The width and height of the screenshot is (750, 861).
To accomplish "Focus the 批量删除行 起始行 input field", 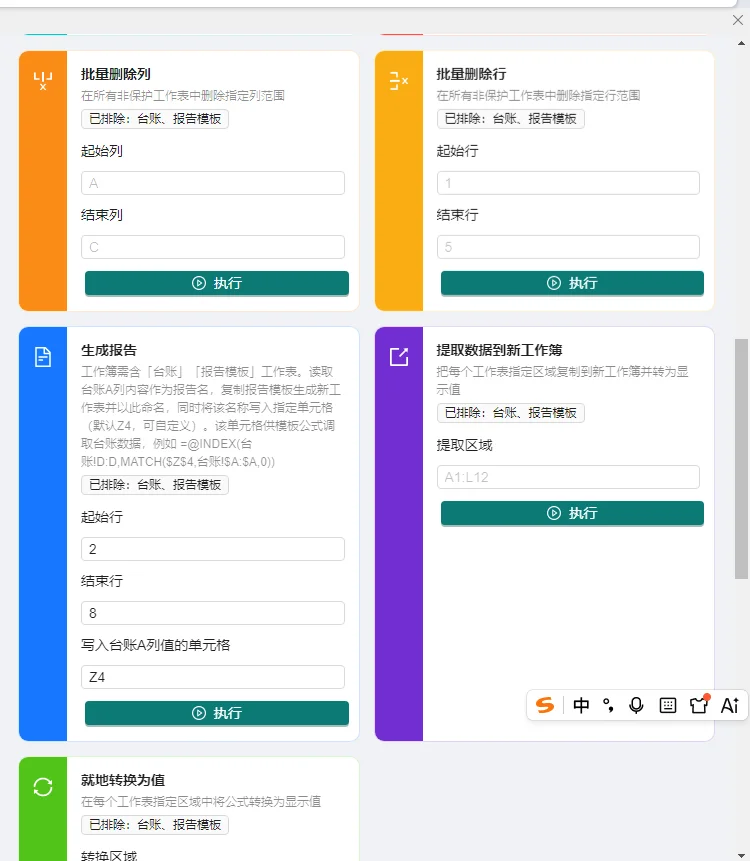I will coord(568,183).
